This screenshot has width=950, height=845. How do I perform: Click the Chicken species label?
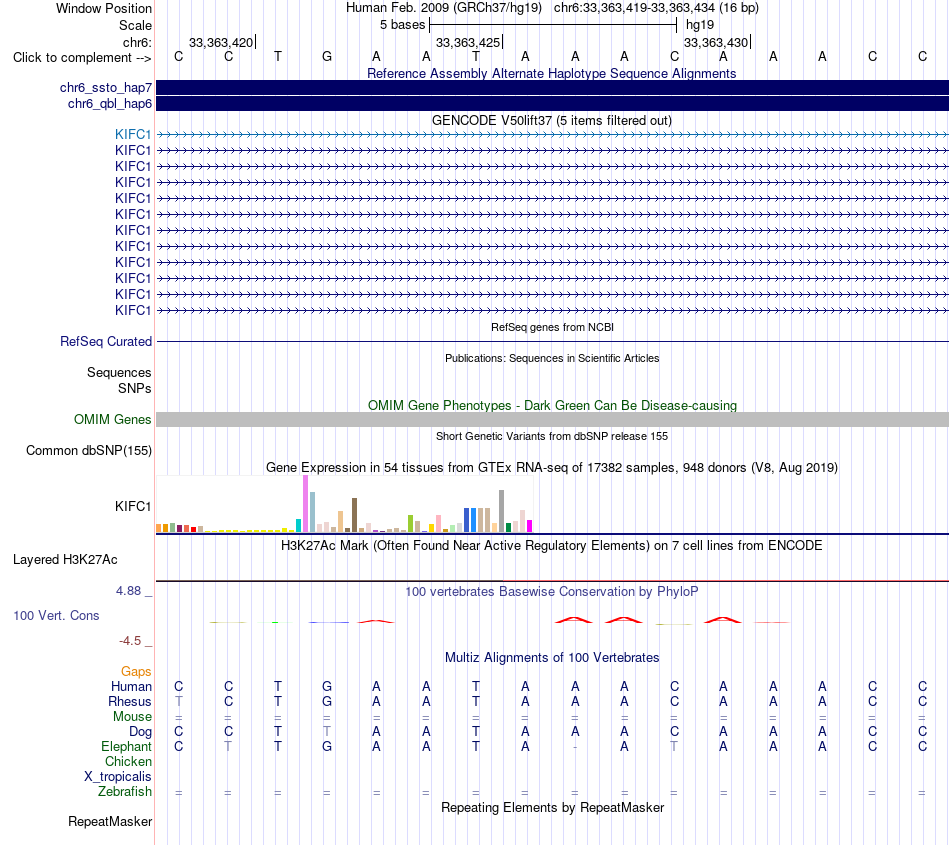[128, 761]
